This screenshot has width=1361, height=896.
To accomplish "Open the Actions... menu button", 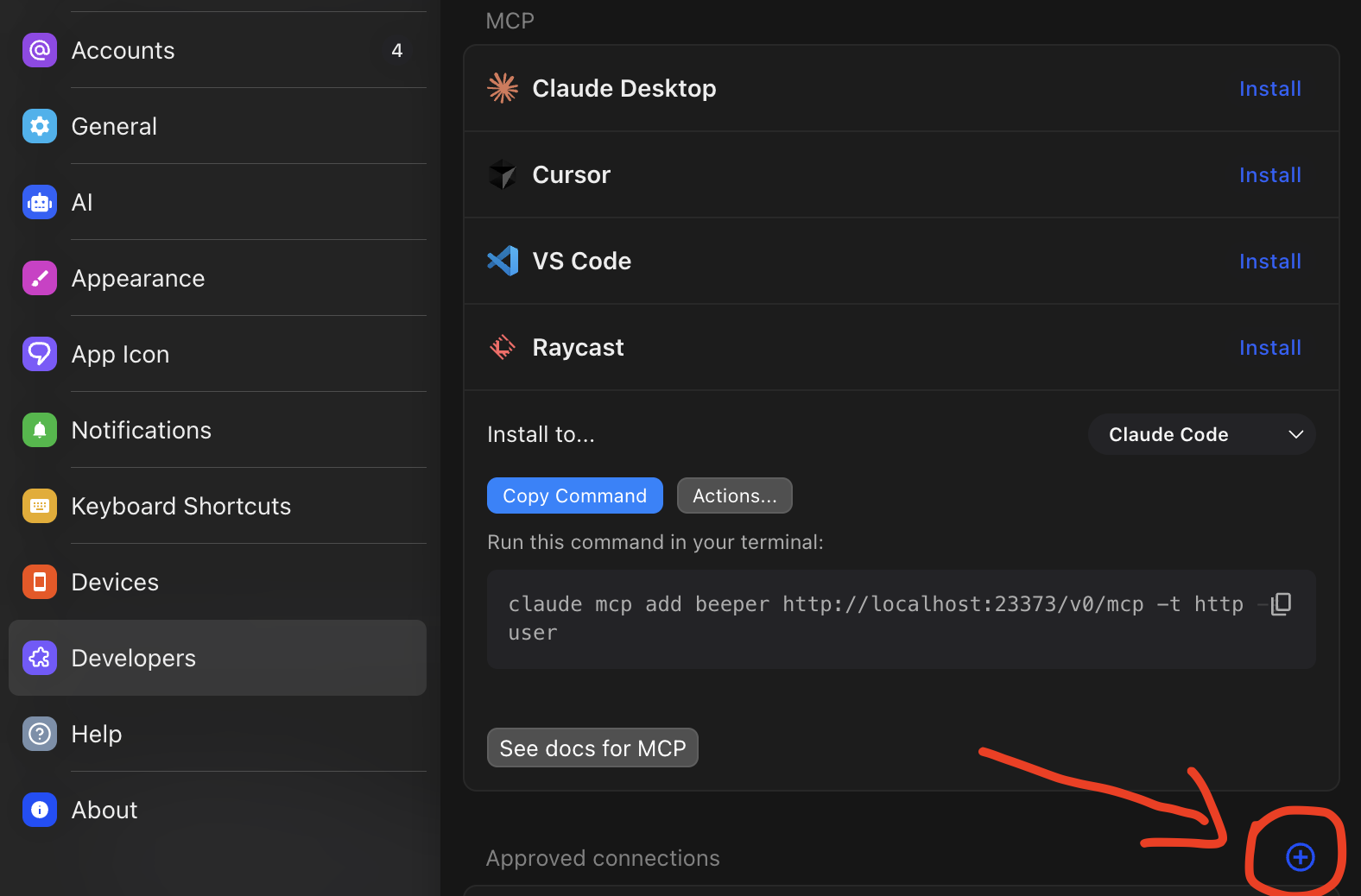I will point(735,495).
